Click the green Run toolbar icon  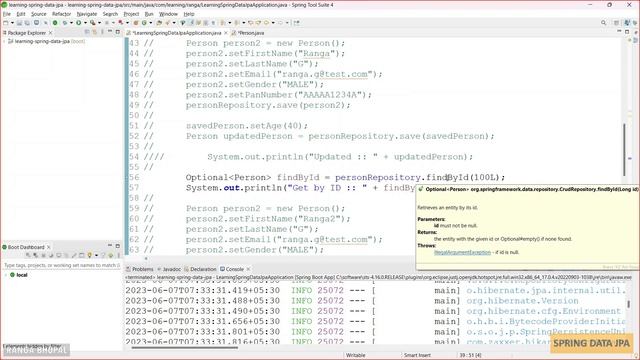pos(78,23)
